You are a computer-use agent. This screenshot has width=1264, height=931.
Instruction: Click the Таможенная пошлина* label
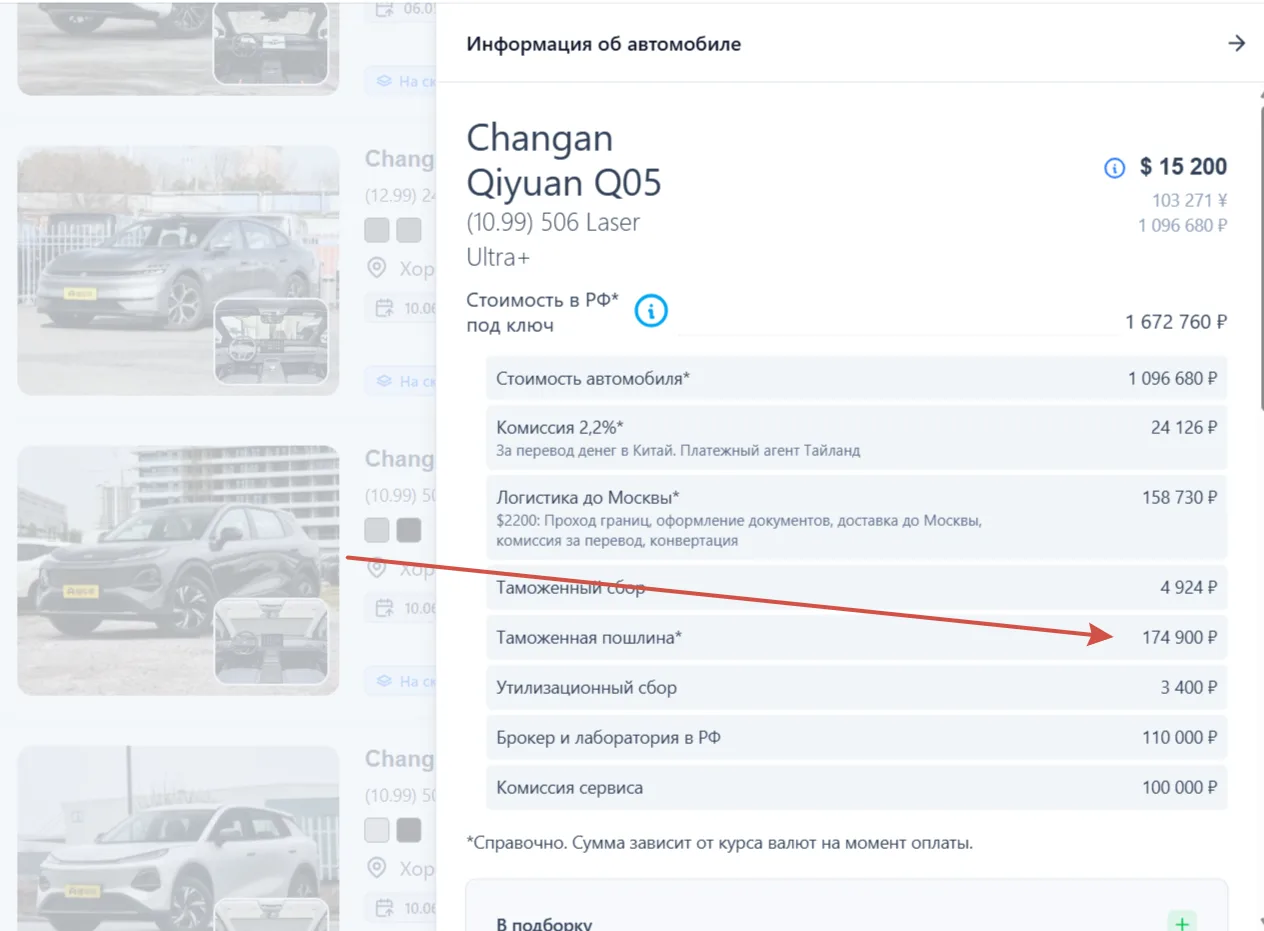point(589,637)
